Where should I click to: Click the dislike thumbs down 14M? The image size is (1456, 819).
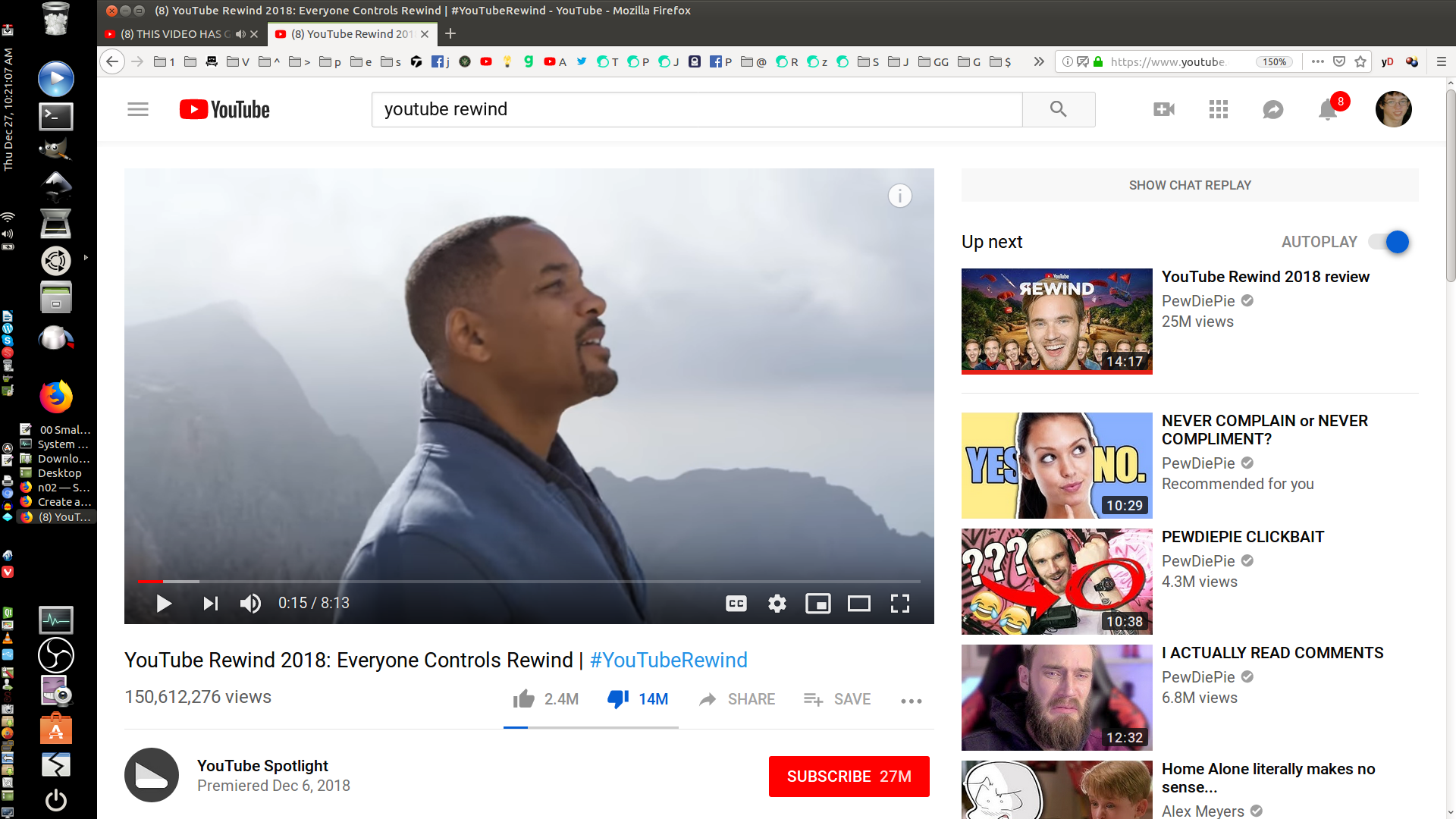point(638,699)
